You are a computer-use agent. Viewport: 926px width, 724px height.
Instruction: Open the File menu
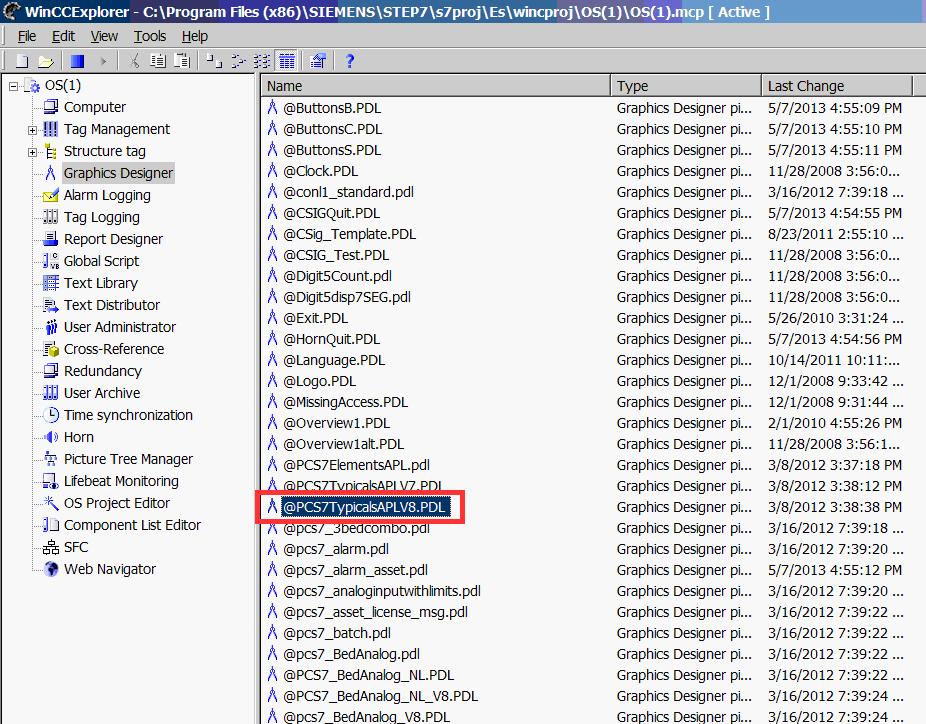(27, 37)
